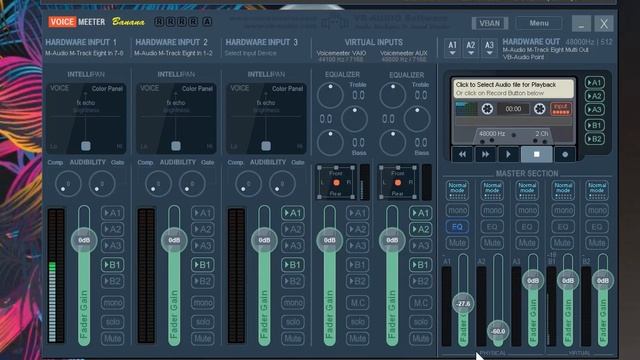Disable A1 routing on Hardware Input 3

coord(292,213)
